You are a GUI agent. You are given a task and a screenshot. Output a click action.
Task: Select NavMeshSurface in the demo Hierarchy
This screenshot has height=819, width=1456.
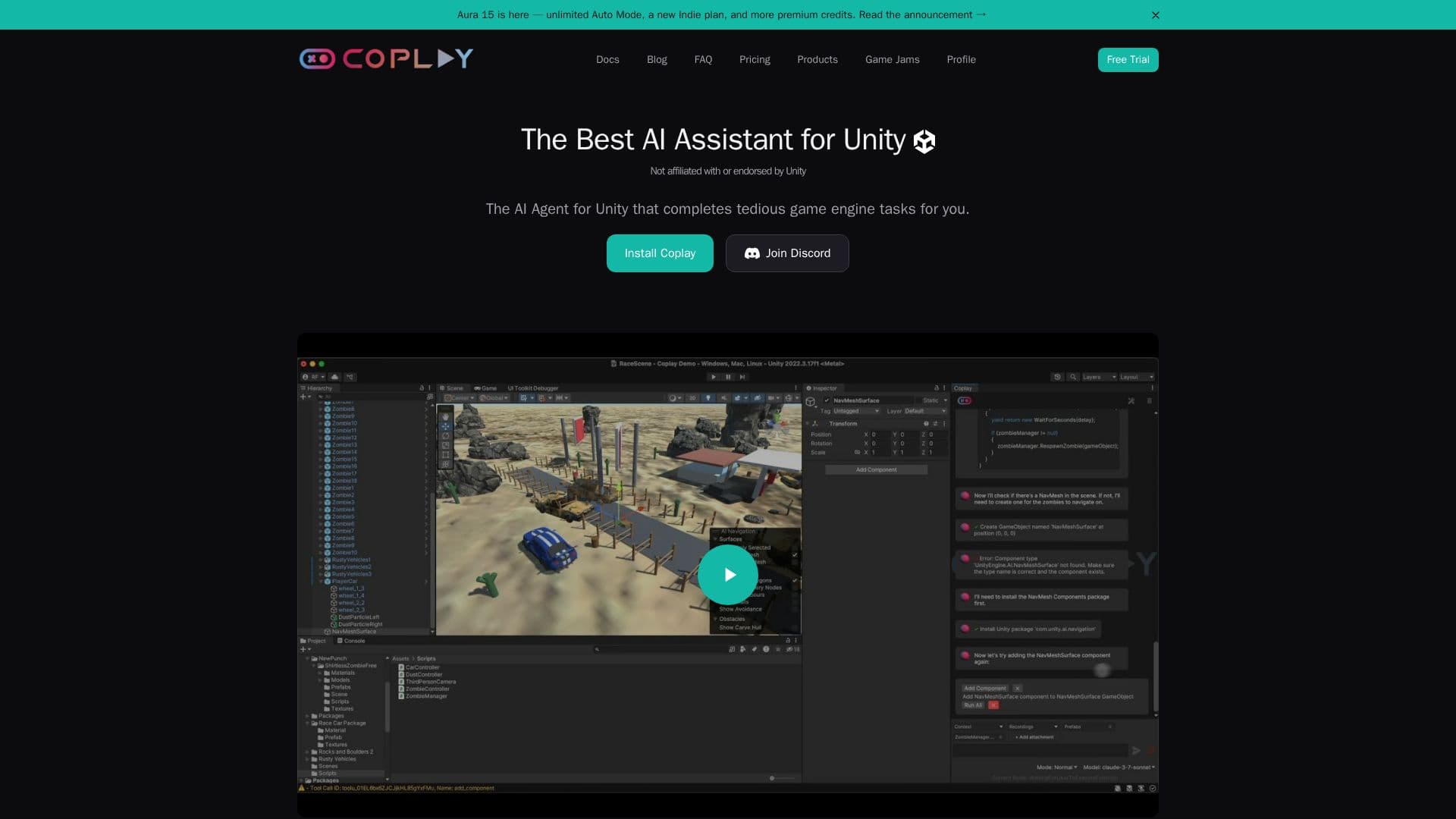coord(353,632)
